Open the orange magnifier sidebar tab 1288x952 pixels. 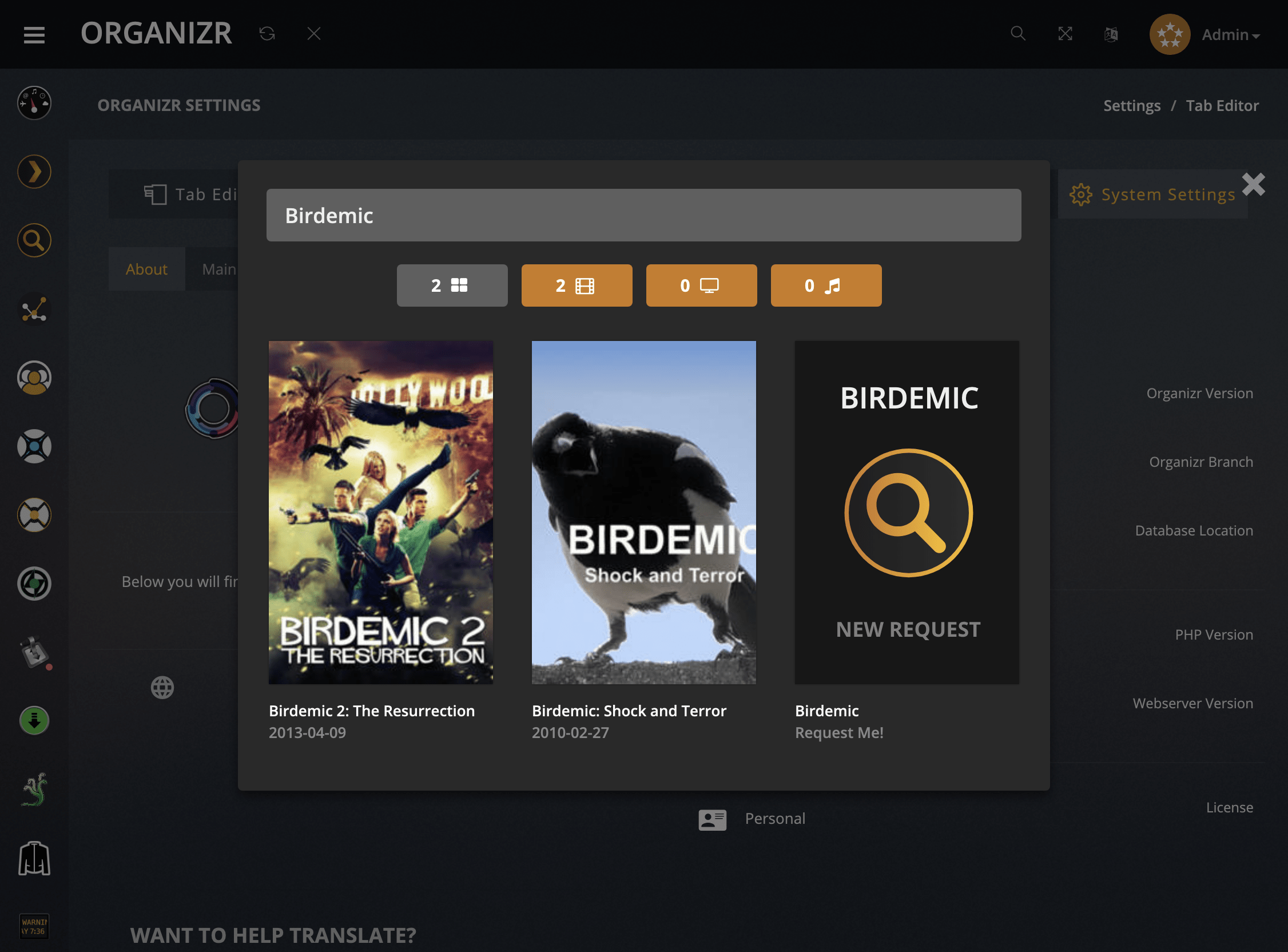coord(34,240)
